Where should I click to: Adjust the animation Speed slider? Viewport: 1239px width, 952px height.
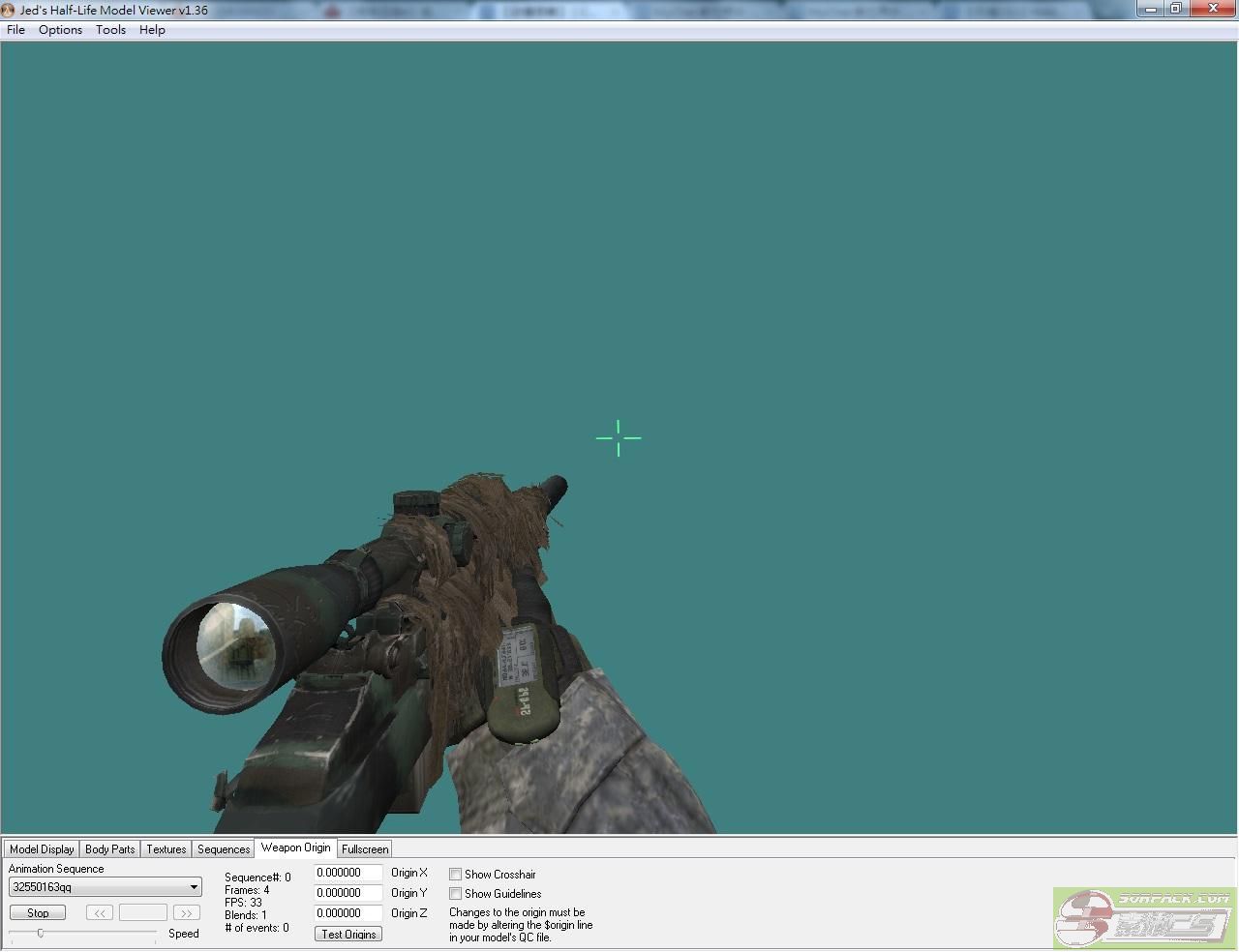(x=41, y=933)
